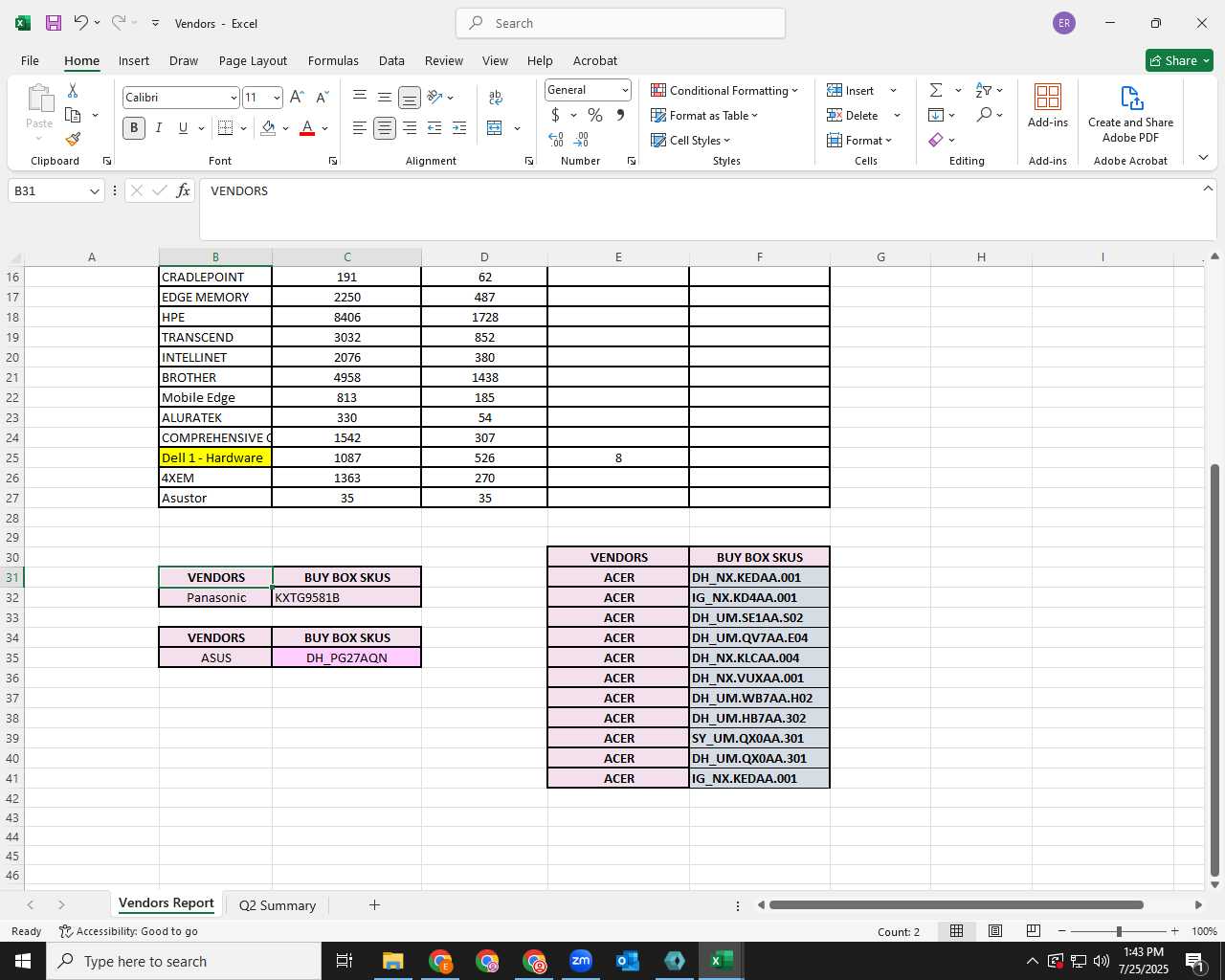Screen dimensions: 1225x980
Task: Click the AutoSum sigma icon
Action: 936,90
